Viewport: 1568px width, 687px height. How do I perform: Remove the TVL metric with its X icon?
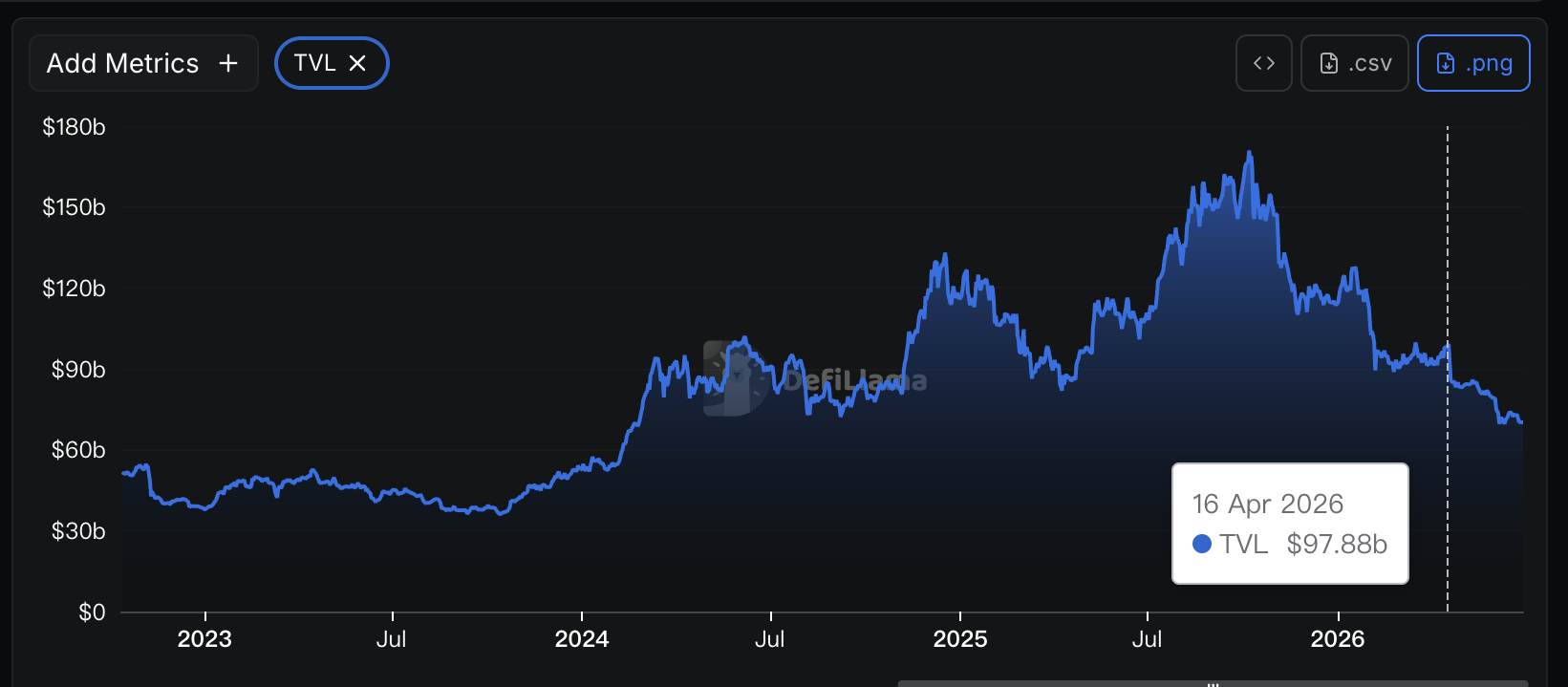(x=357, y=63)
